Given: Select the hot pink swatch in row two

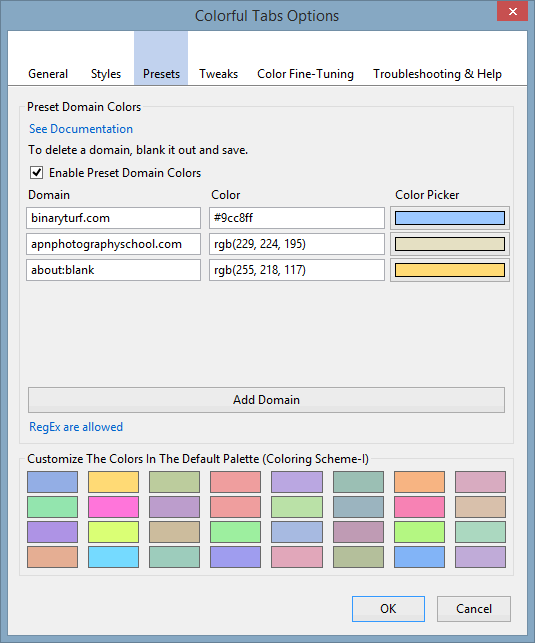Looking at the screenshot, I should pyautogui.click(x=419, y=507).
